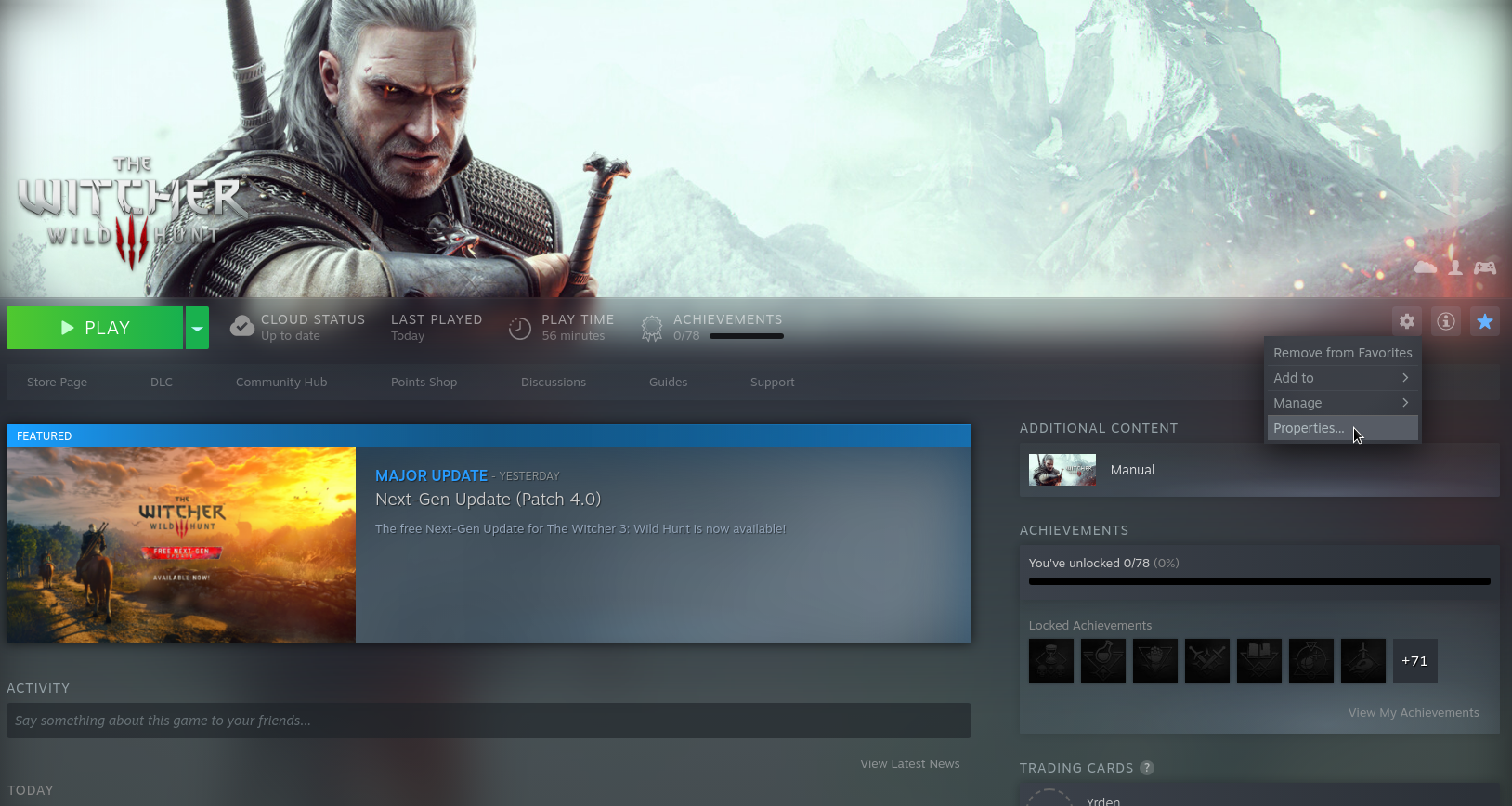This screenshot has width=1512, height=806.
Task: Choose Properties from context menu
Action: tap(1309, 428)
